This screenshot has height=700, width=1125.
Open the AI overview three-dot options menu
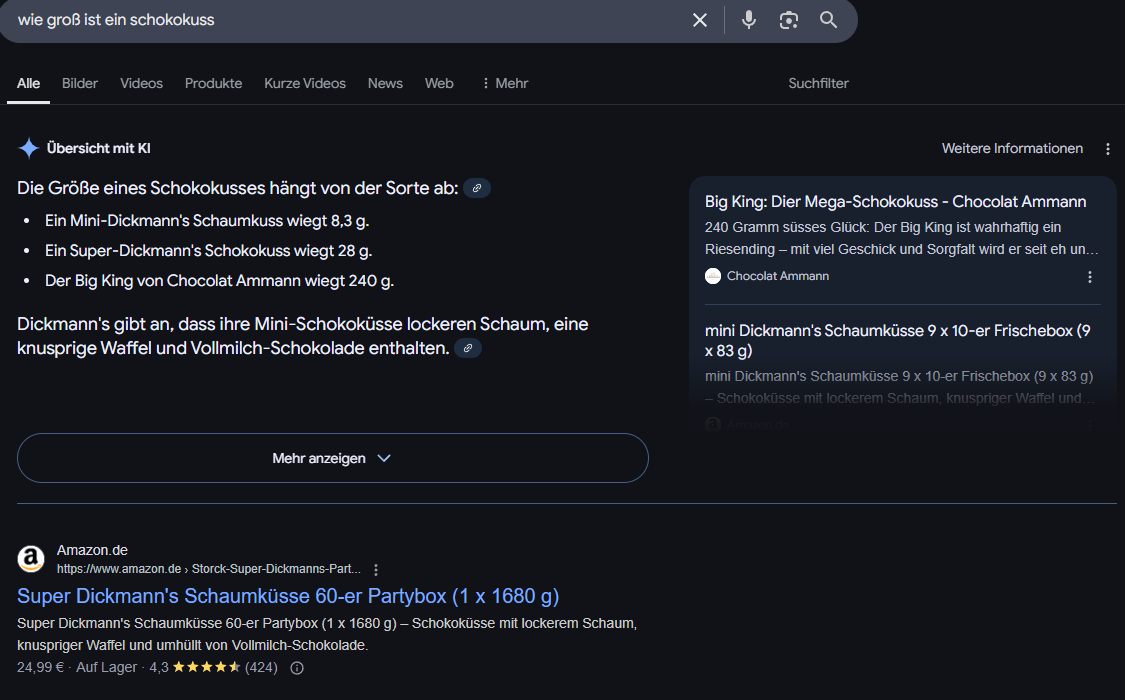pyautogui.click(x=1108, y=148)
